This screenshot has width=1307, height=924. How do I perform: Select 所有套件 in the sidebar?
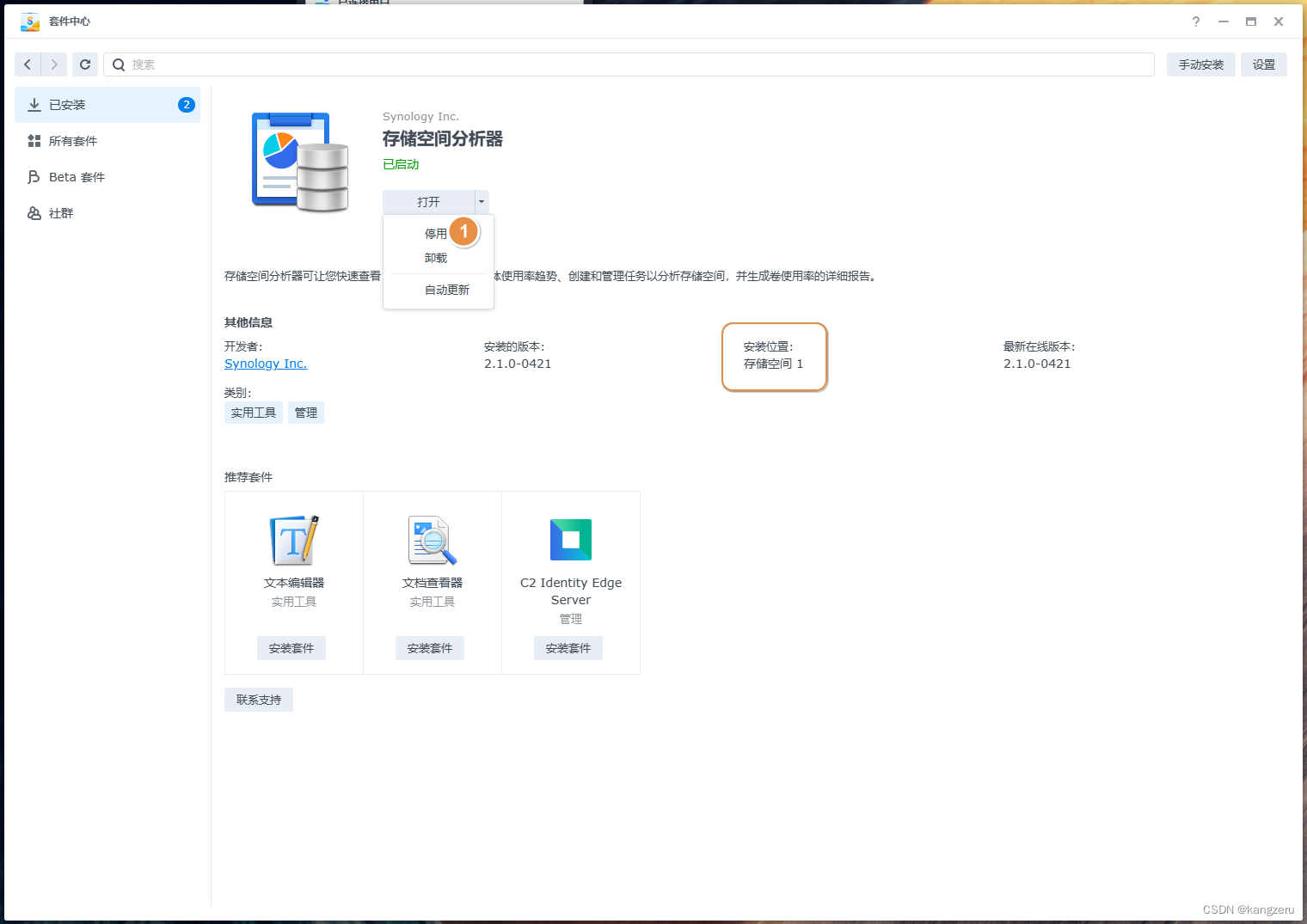click(x=107, y=141)
